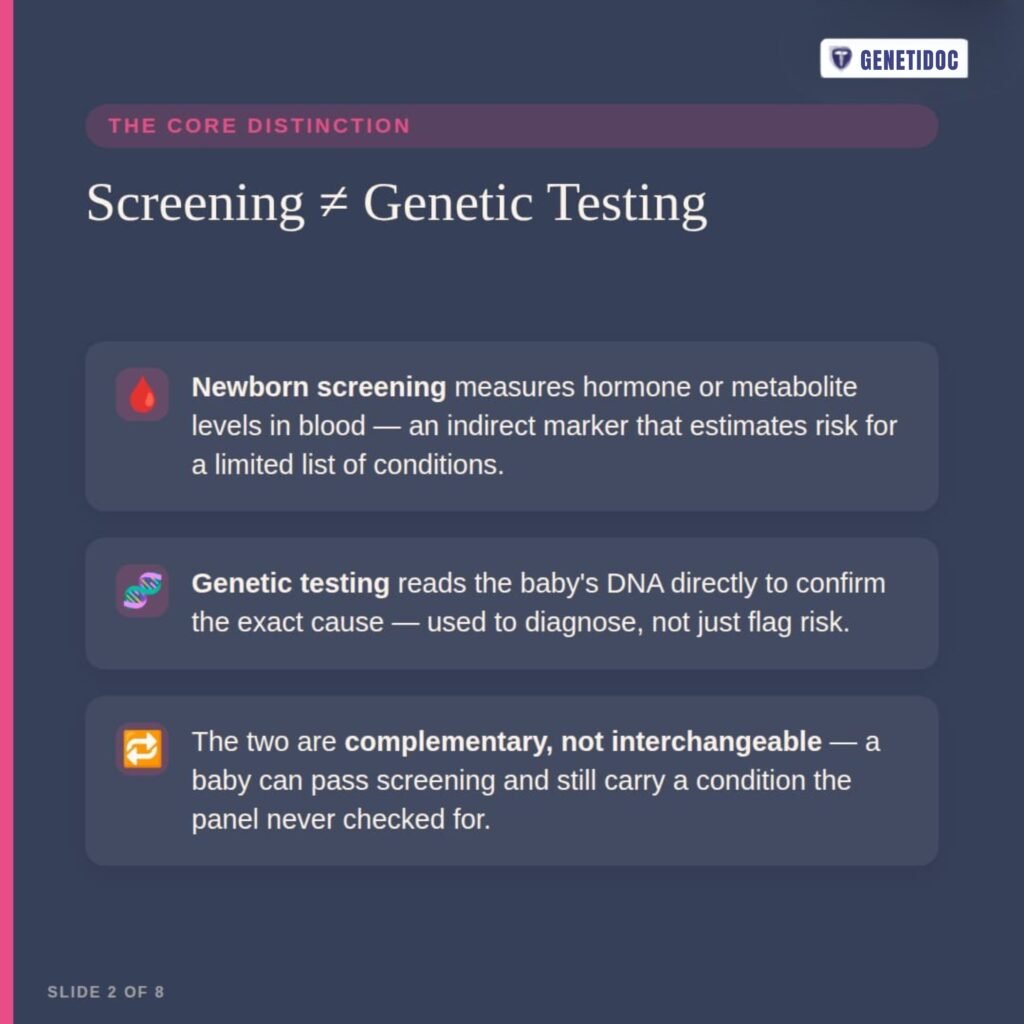The height and width of the screenshot is (1024, 1024).
Task: Click the "Screening ≠ Genetic Testing" heading
Action: [396, 204]
